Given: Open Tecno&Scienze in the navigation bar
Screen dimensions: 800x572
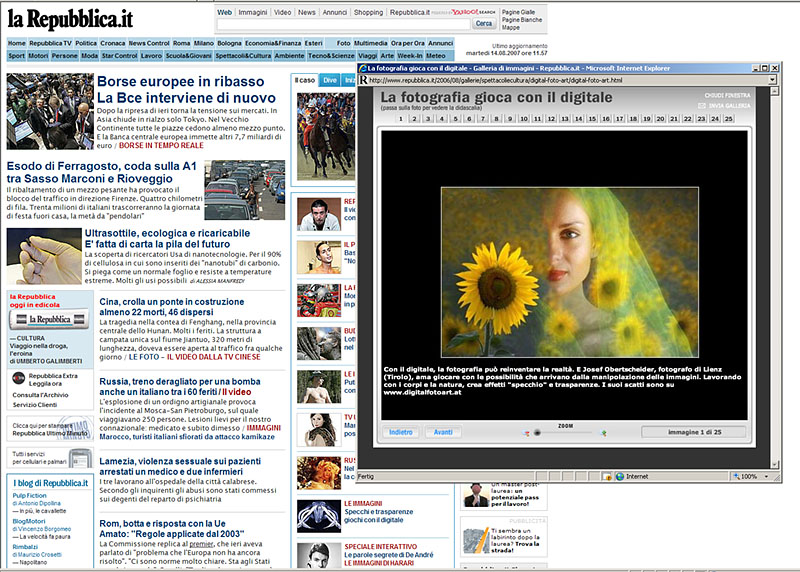Looking at the screenshot, I should click(331, 56).
